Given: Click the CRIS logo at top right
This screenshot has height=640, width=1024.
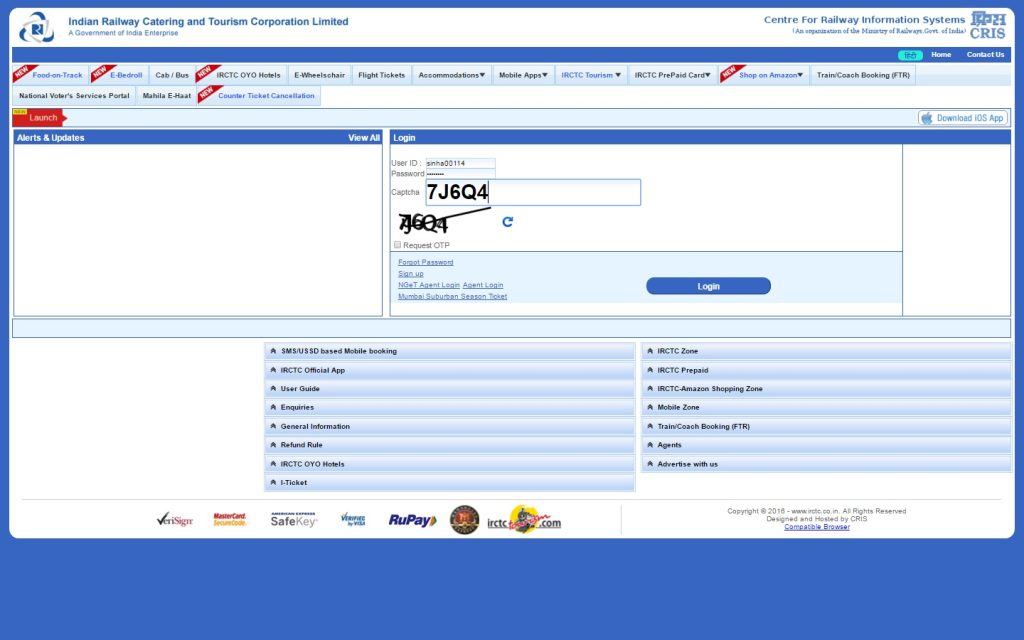Looking at the screenshot, I should 987,25.
